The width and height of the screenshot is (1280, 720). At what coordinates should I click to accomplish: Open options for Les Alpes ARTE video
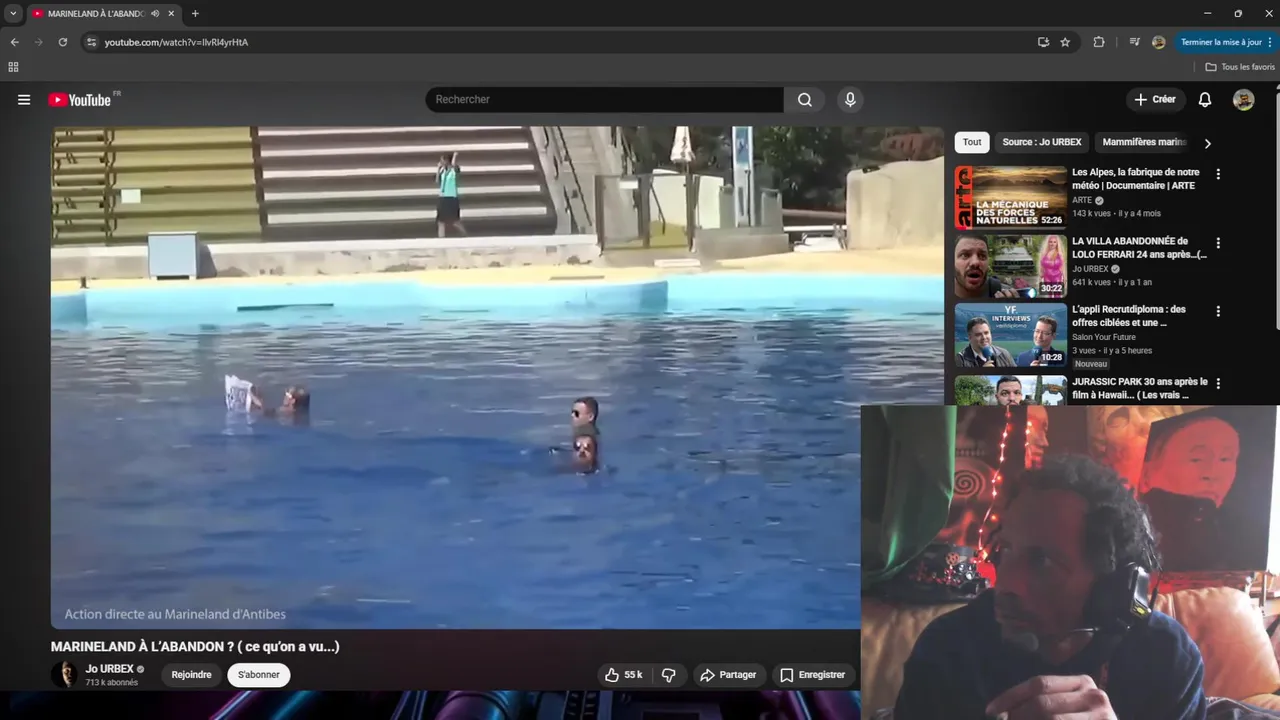1218,174
